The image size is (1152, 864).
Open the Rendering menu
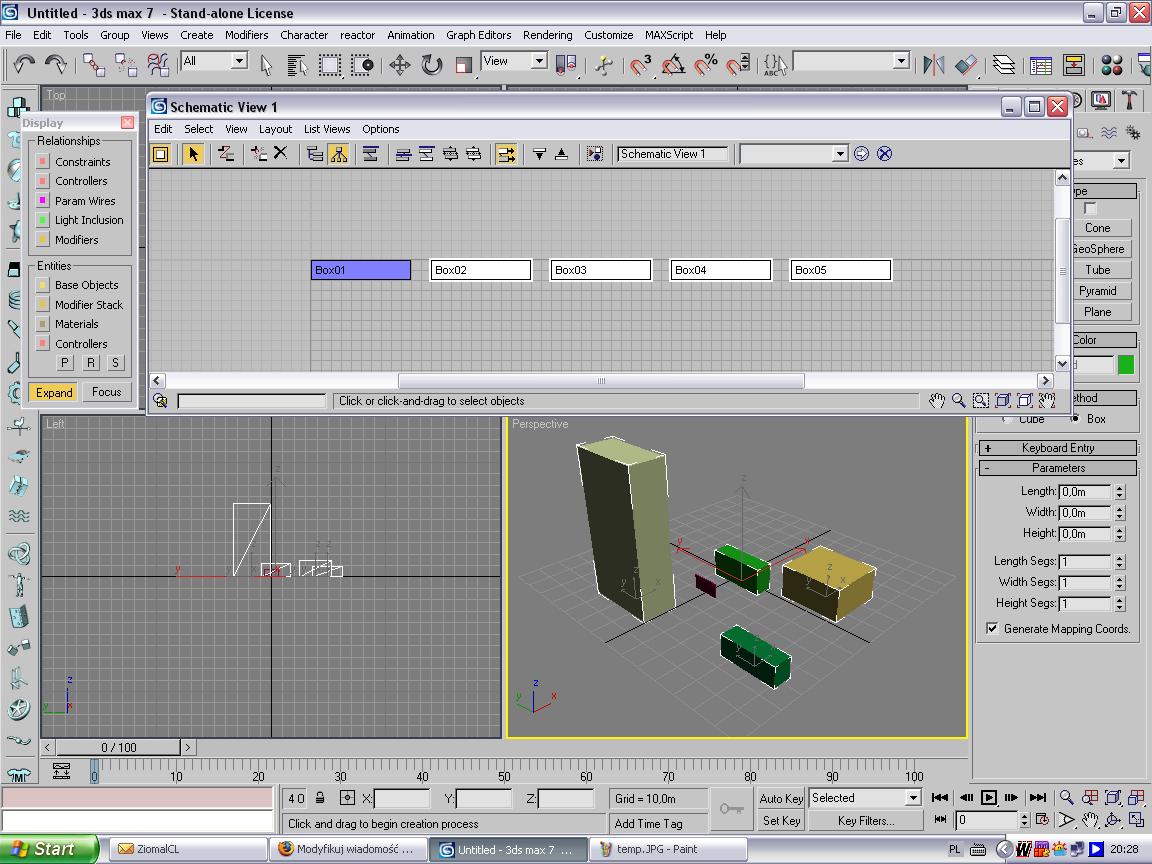click(547, 35)
